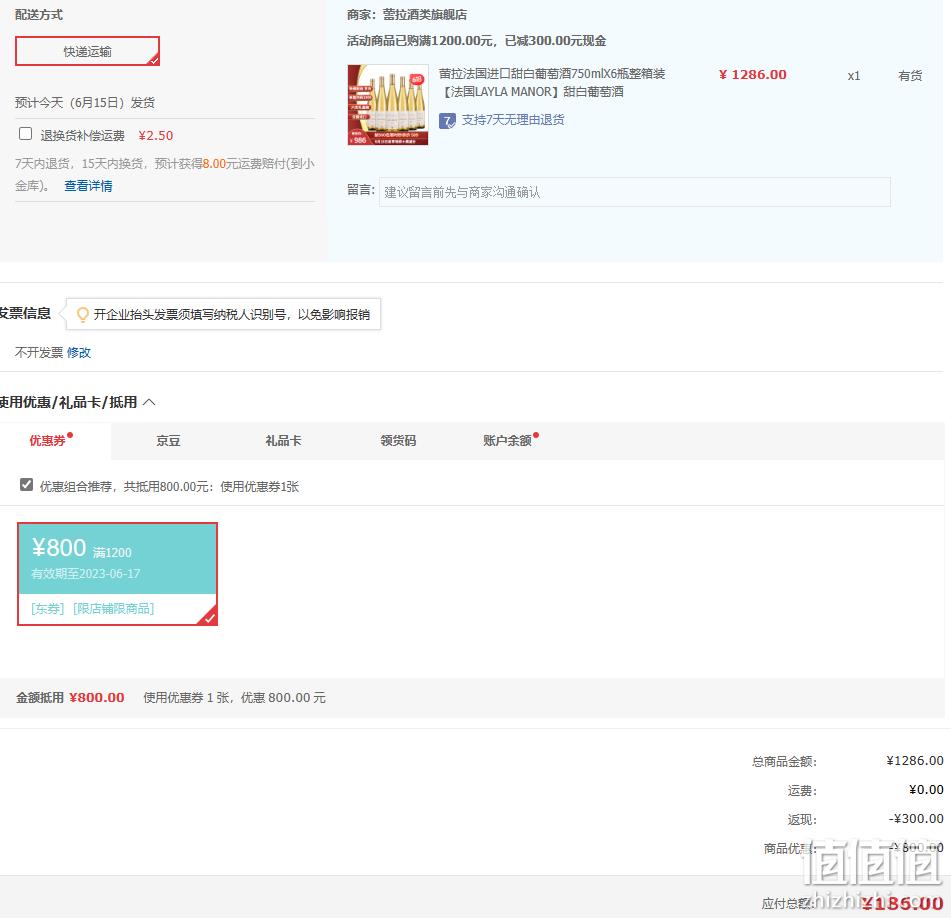Open the 查看详情 link
This screenshot has width=951, height=918.
[x=89, y=186]
